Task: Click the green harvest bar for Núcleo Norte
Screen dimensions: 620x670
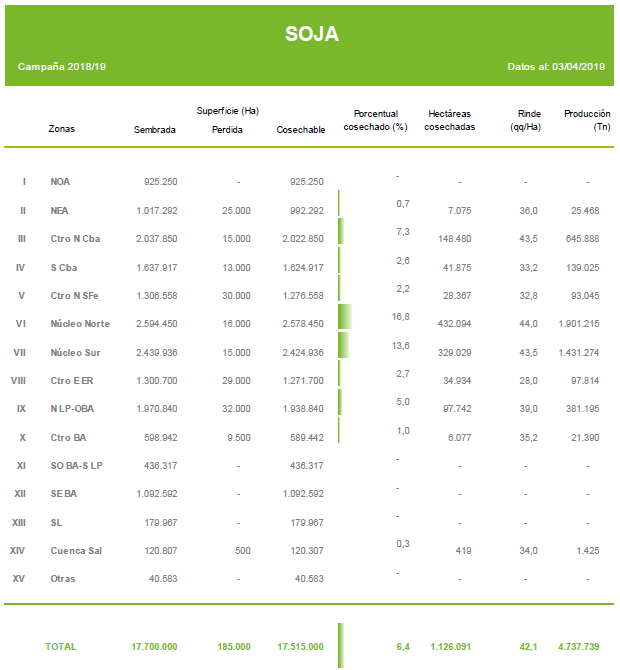Action: [x=345, y=318]
